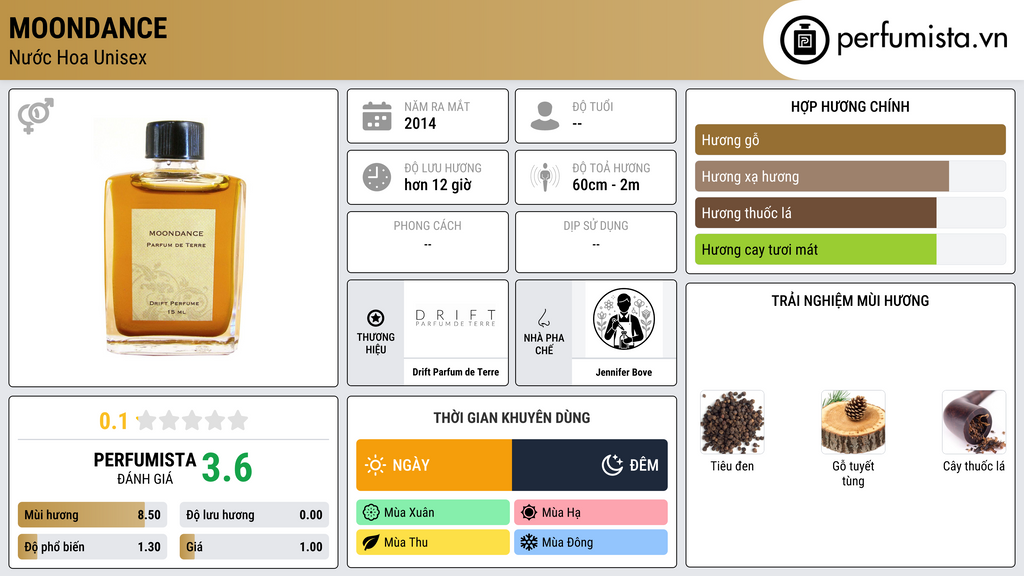Screen dimensions: 1024x576
Task: Open the Tiêu đen pepper thumbnail
Action: [x=732, y=423]
